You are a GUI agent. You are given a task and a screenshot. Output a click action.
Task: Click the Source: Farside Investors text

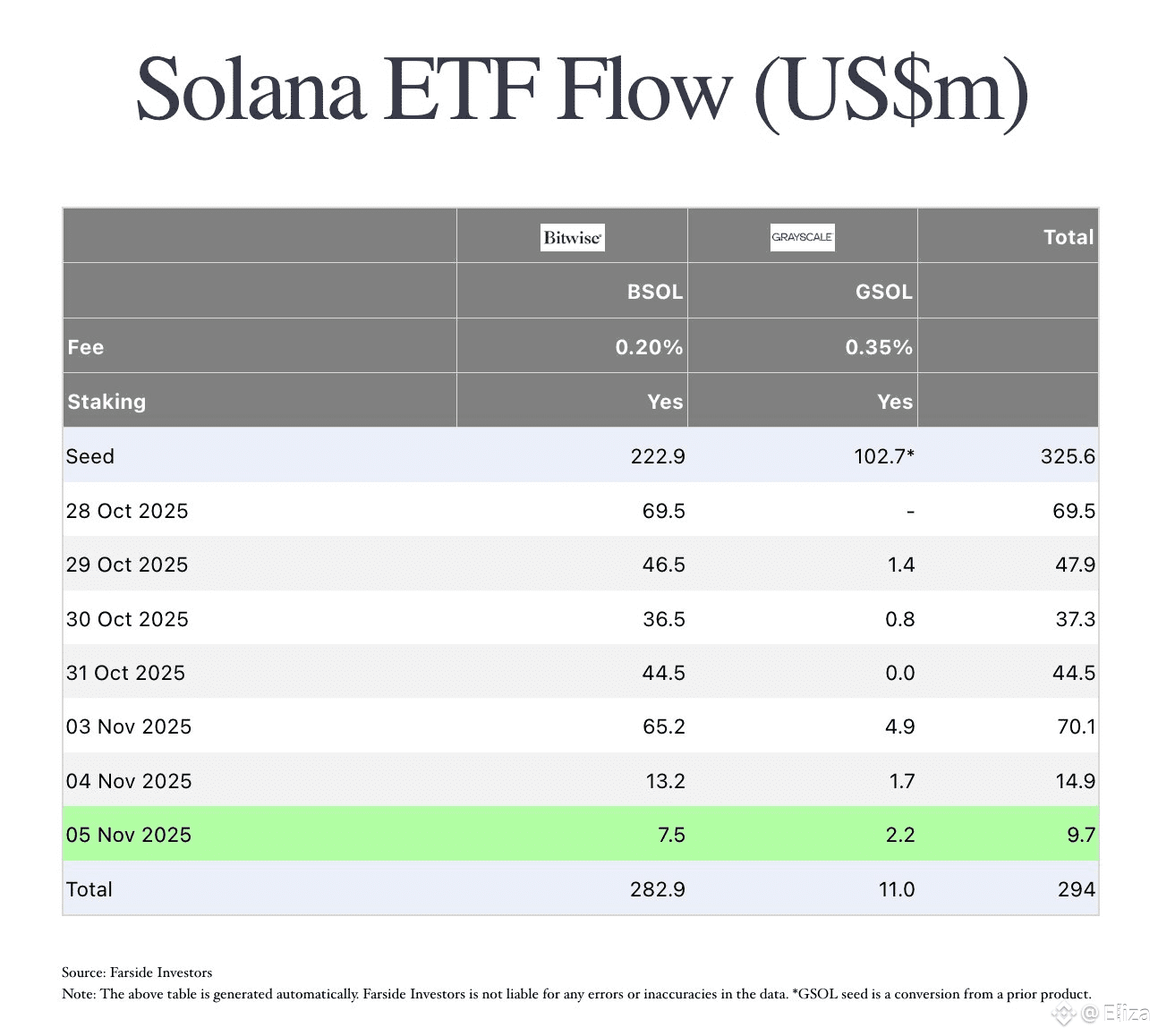137,972
